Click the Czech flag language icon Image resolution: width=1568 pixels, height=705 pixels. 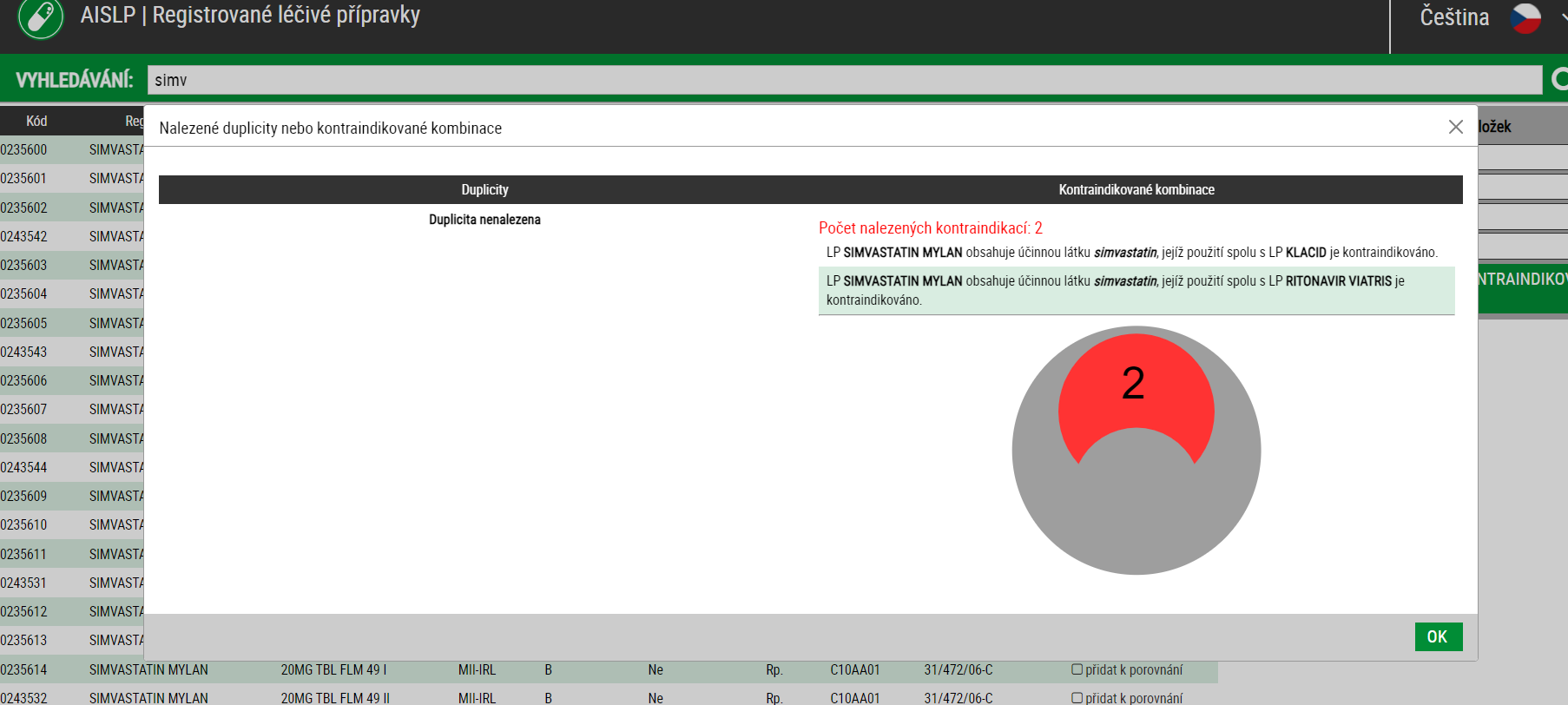pyautogui.click(x=1525, y=18)
